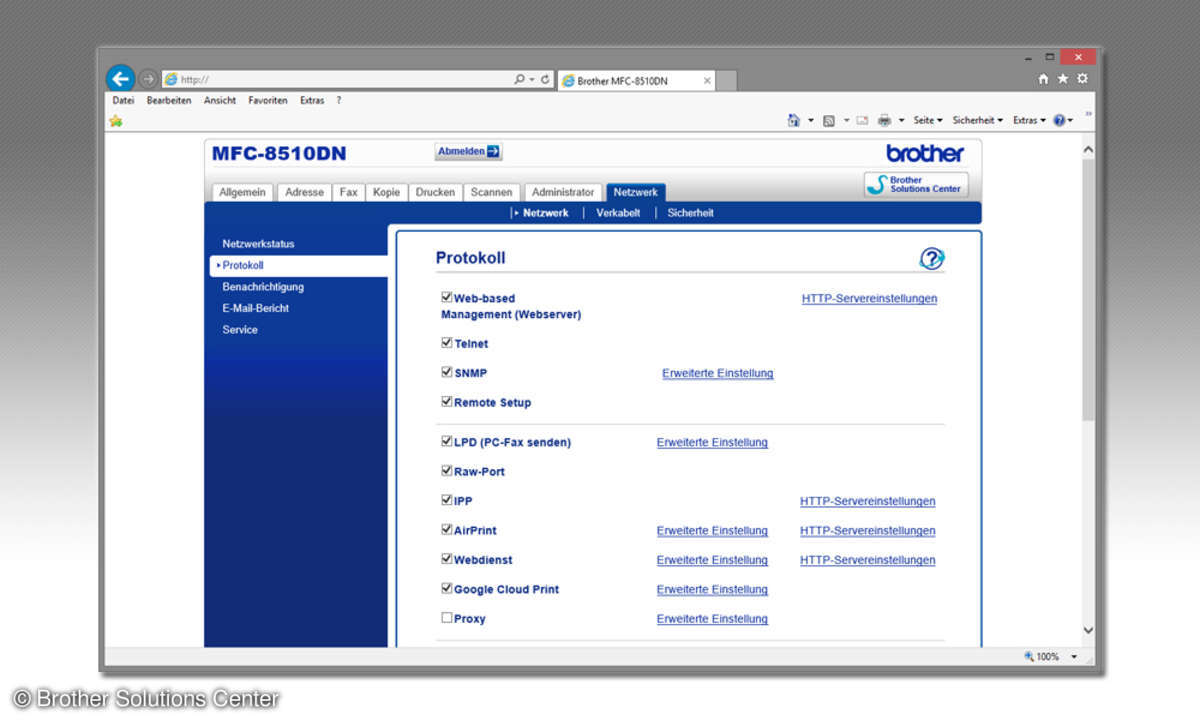Expand the print dropdown arrow
The width and height of the screenshot is (1200, 720).
901,120
